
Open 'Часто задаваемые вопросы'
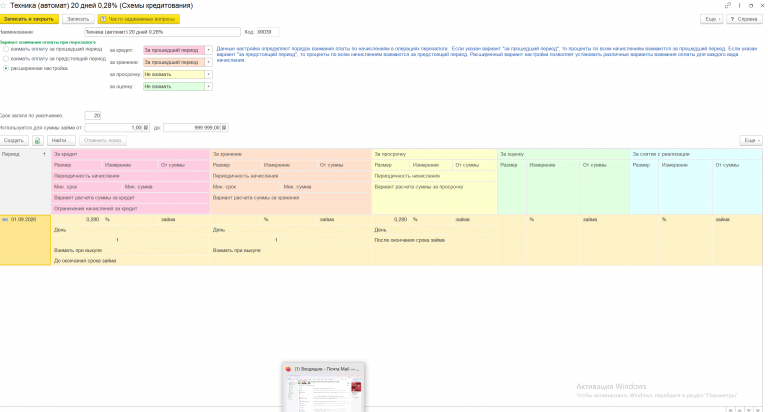139,19
